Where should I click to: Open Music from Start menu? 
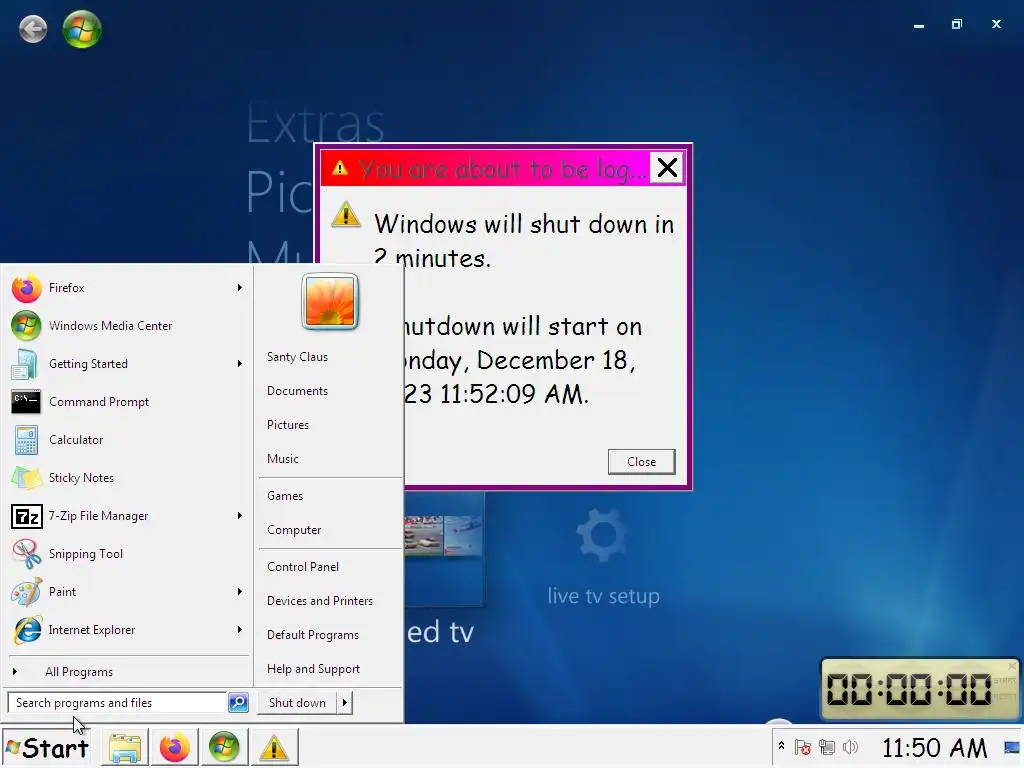(283, 459)
